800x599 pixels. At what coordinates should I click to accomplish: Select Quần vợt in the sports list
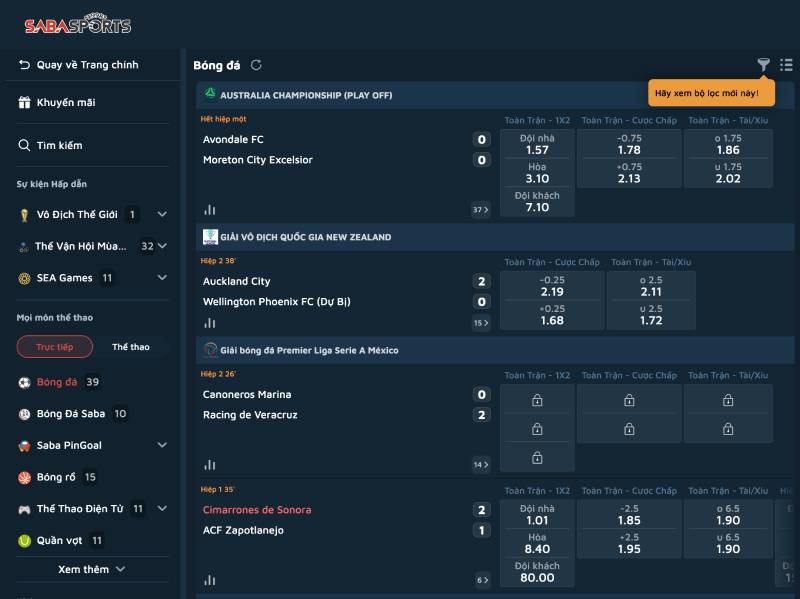point(60,541)
